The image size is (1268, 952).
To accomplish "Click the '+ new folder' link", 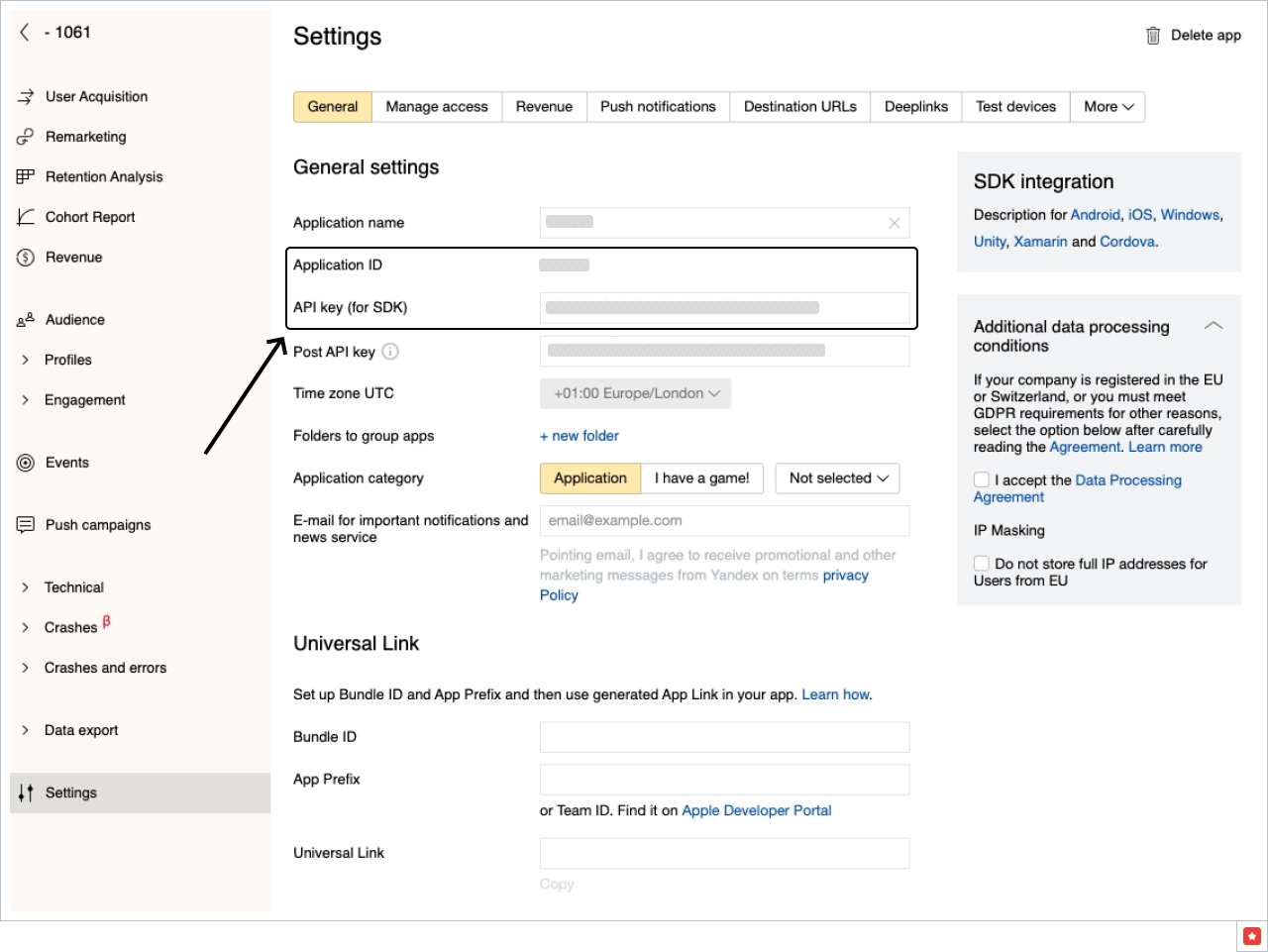I will [x=580, y=435].
